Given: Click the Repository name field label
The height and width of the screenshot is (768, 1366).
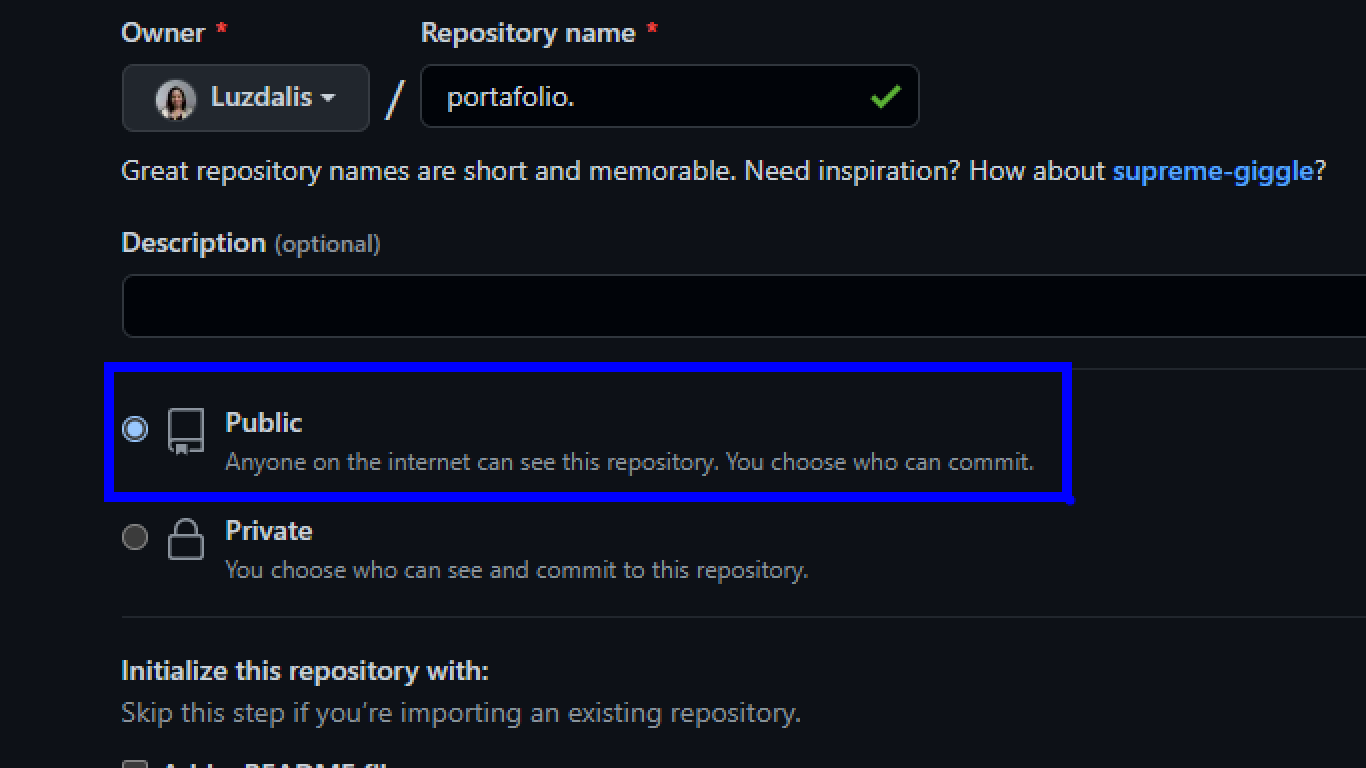Looking at the screenshot, I should pos(528,33).
